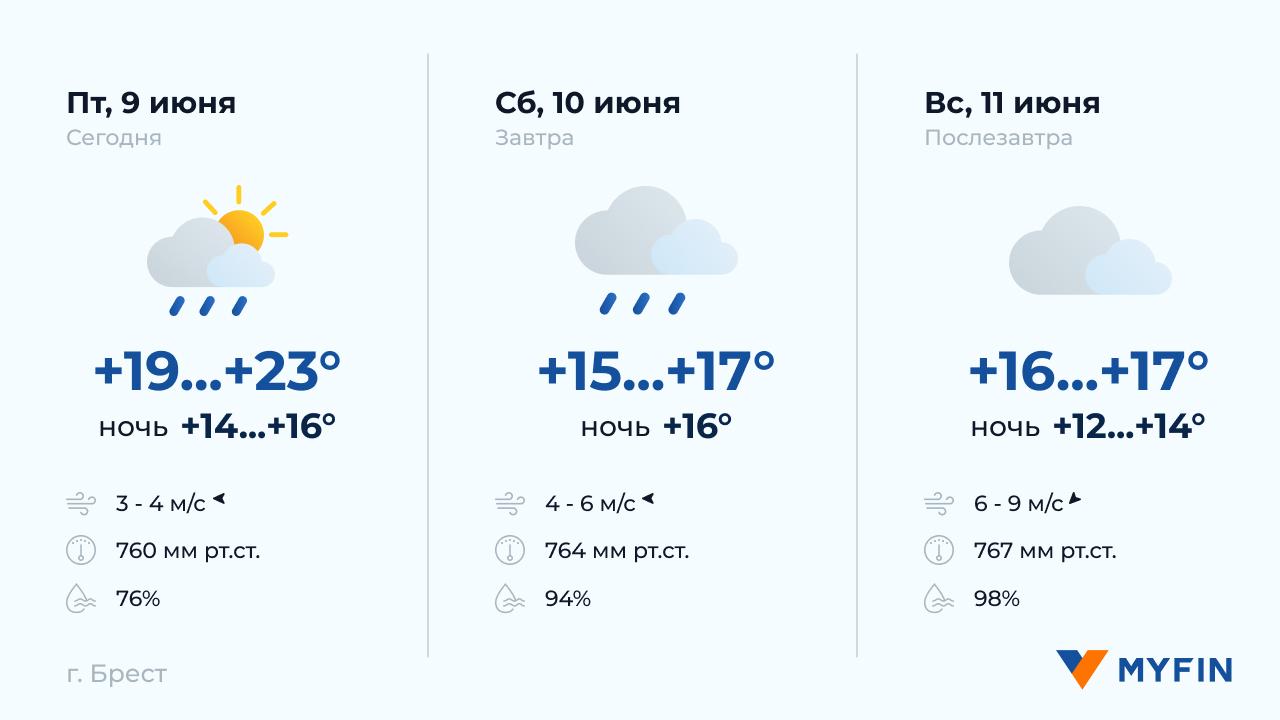Click the night temperature +12...+14°

click(1128, 427)
